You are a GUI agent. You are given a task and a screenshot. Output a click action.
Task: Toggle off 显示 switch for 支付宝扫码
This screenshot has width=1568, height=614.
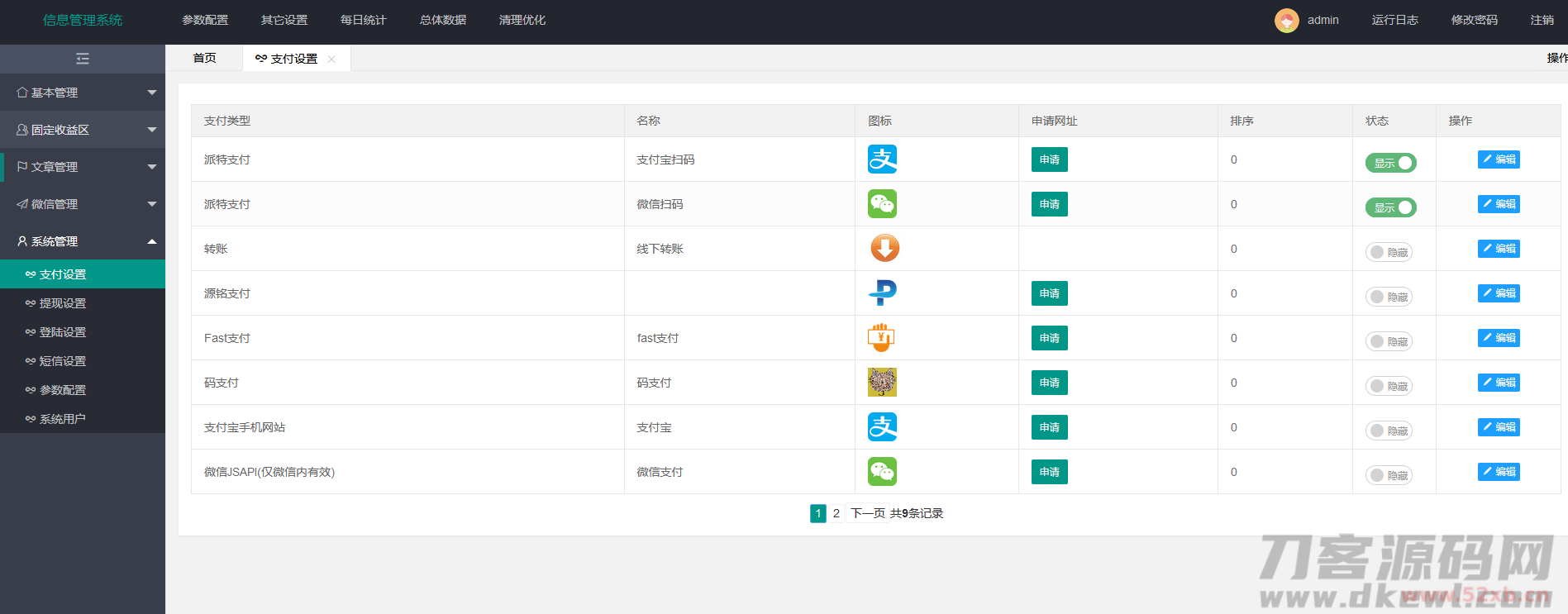(x=1390, y=164)
